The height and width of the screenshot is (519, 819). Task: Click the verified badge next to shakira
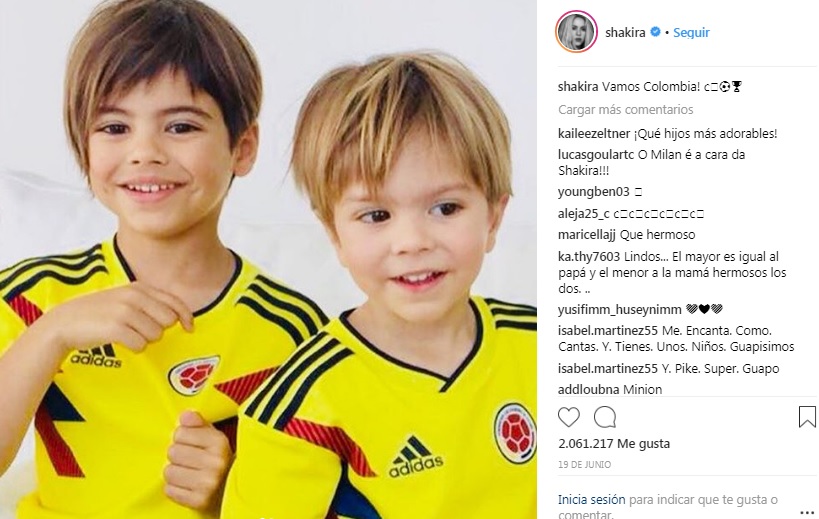click(x=654, y=32)
